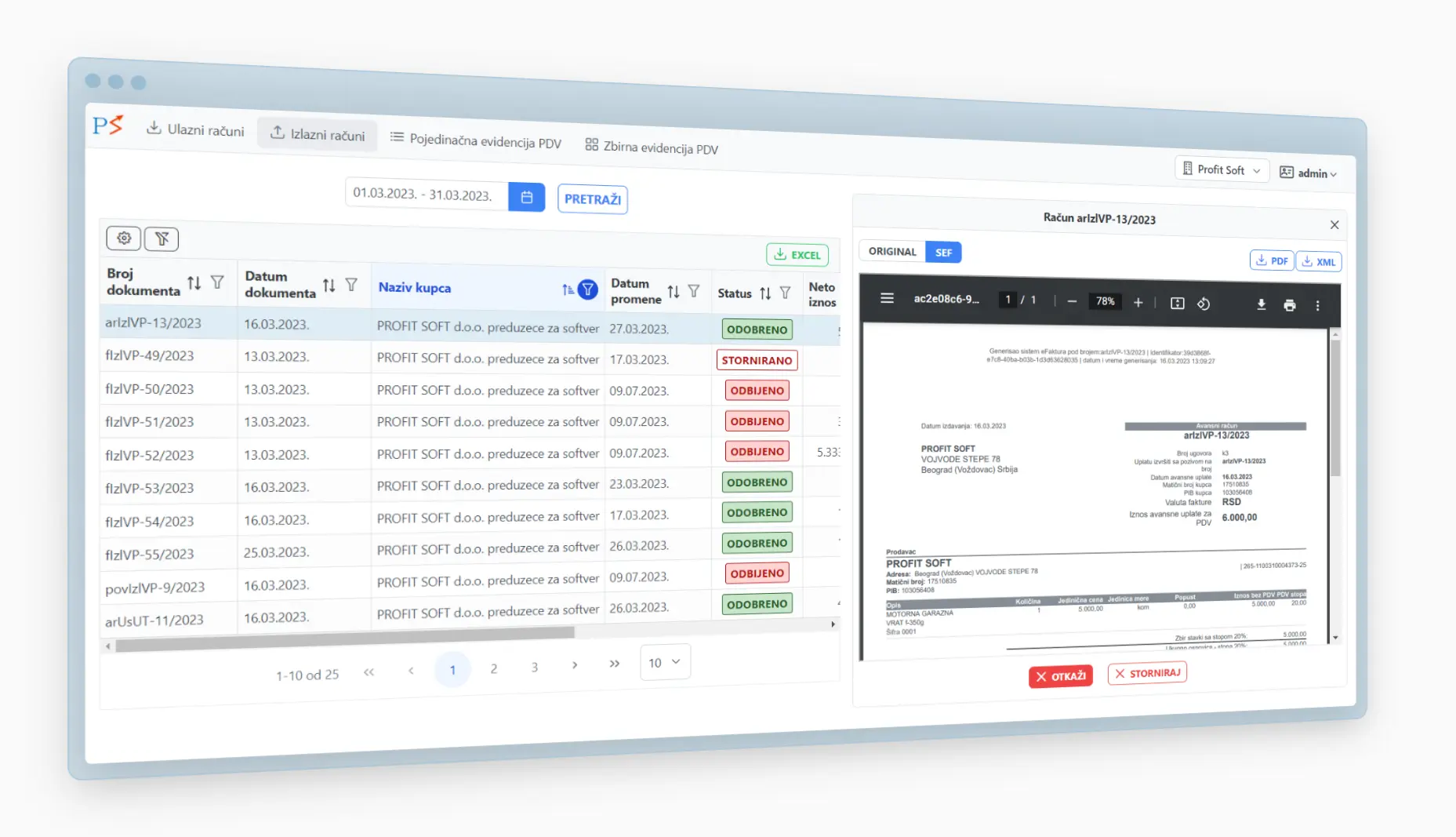Click the table settings gear icon

click(x=124, y=238)
